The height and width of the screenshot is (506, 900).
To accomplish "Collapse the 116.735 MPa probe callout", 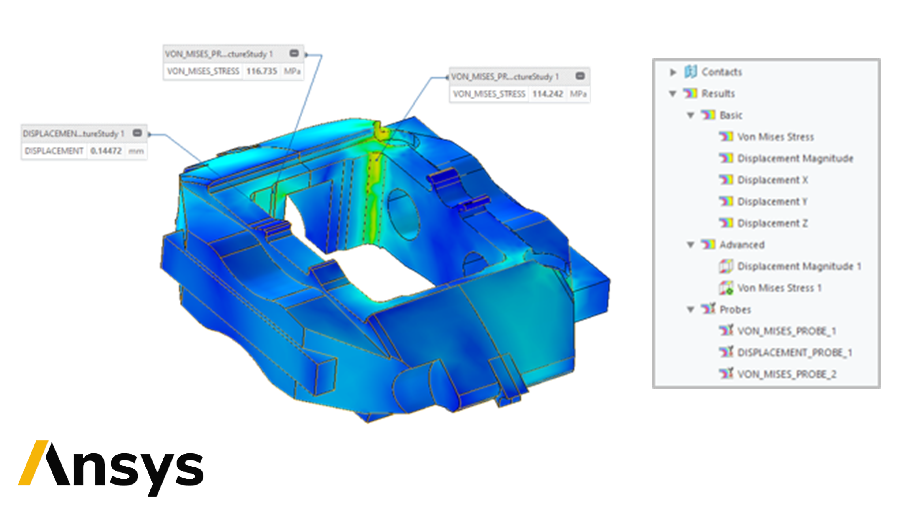I will click(x=294, y=53).
